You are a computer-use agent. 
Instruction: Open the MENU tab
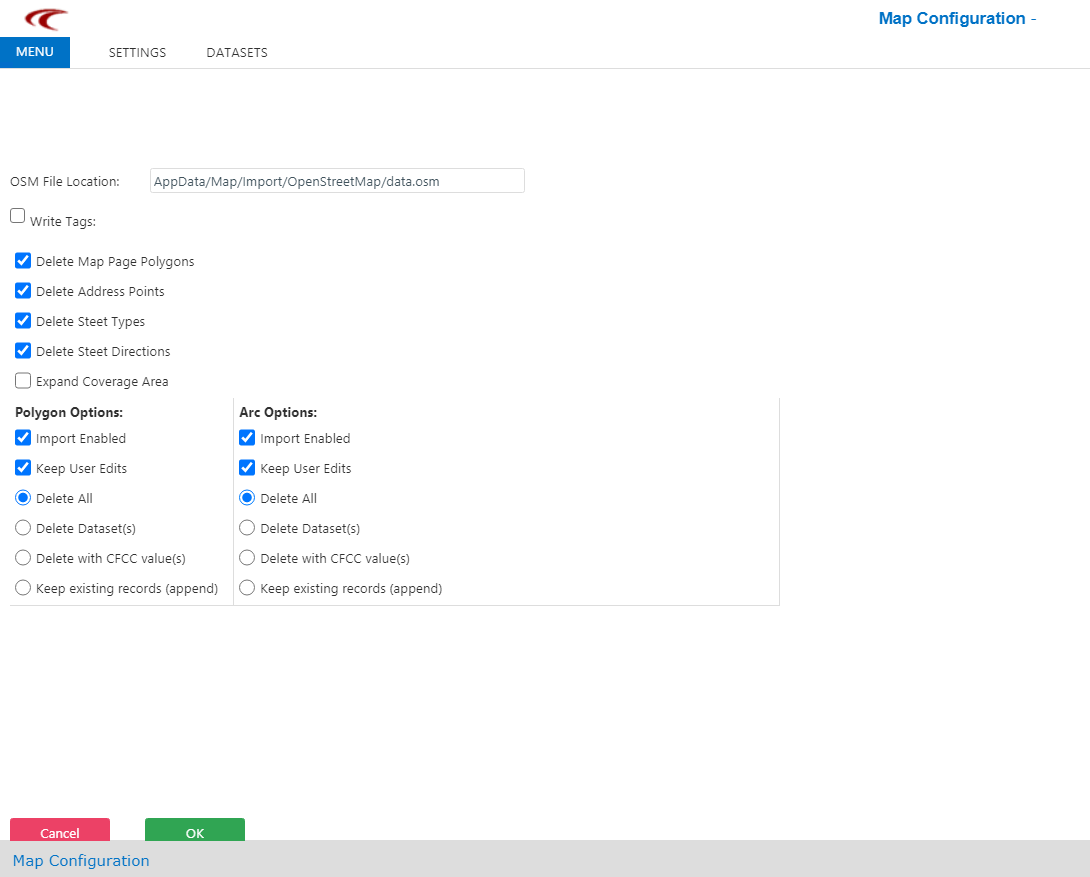pos(35,52)
